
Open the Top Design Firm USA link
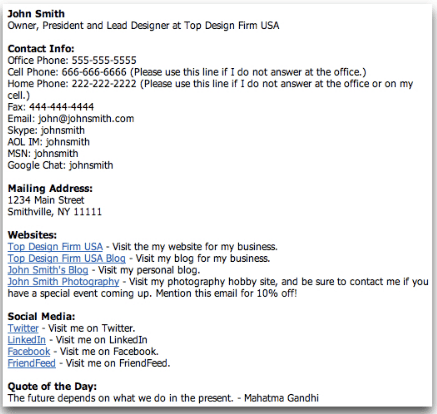[55, 247]
